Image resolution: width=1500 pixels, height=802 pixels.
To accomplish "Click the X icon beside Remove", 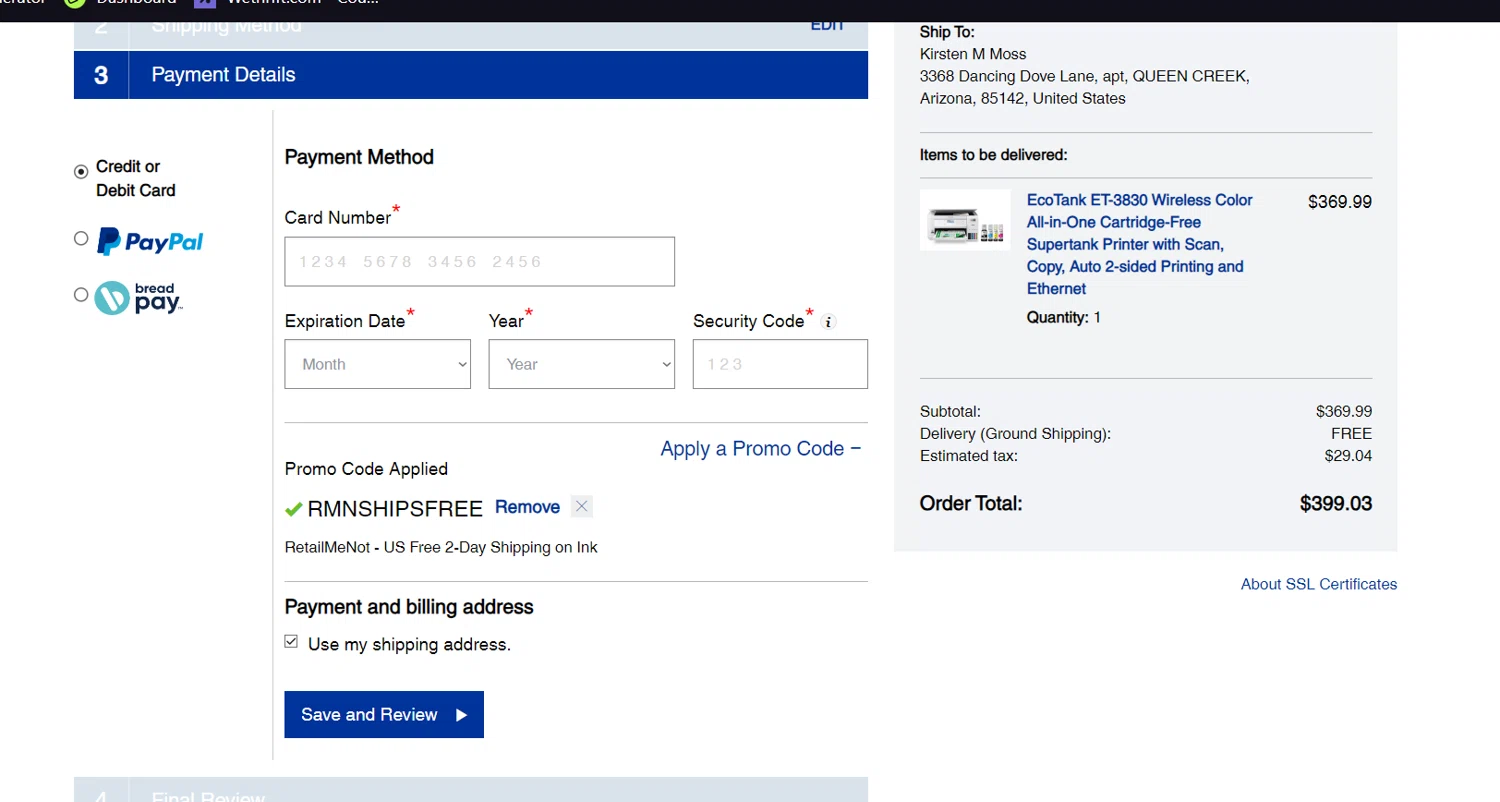I will click(582, 506).
